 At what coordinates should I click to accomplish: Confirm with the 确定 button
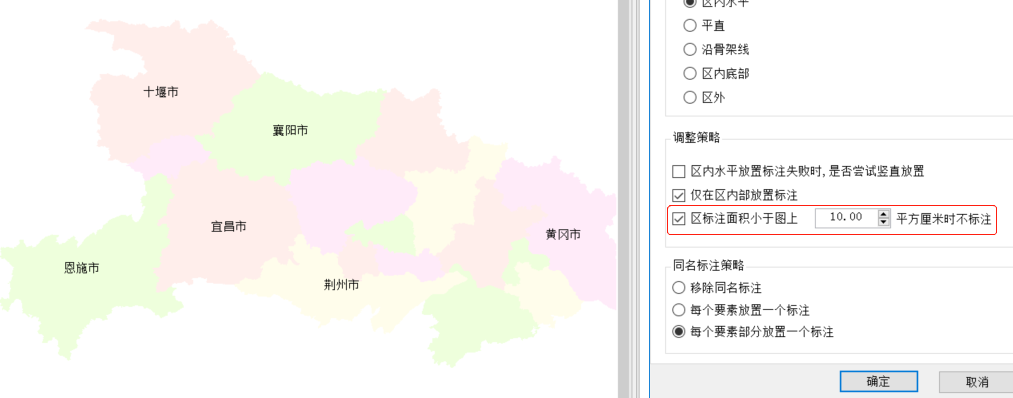tap(879, 382)
